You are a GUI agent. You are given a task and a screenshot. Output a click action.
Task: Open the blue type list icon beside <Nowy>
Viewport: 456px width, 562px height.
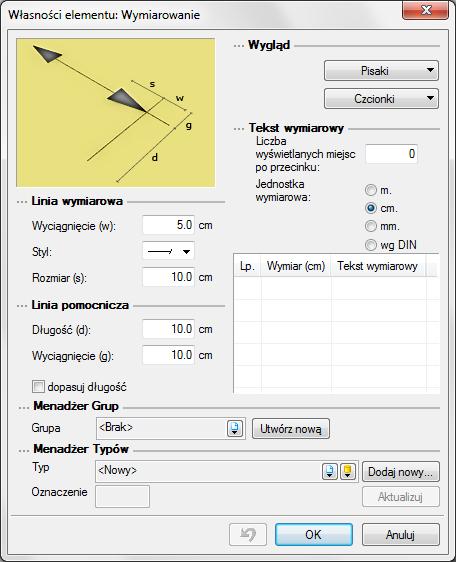tap(330, 471)
